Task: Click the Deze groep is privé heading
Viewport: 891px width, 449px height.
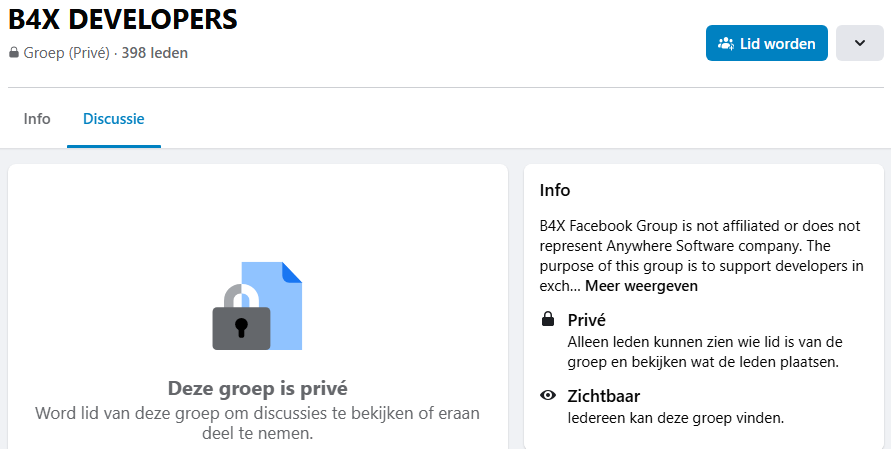Action: [x=257, y=388]
